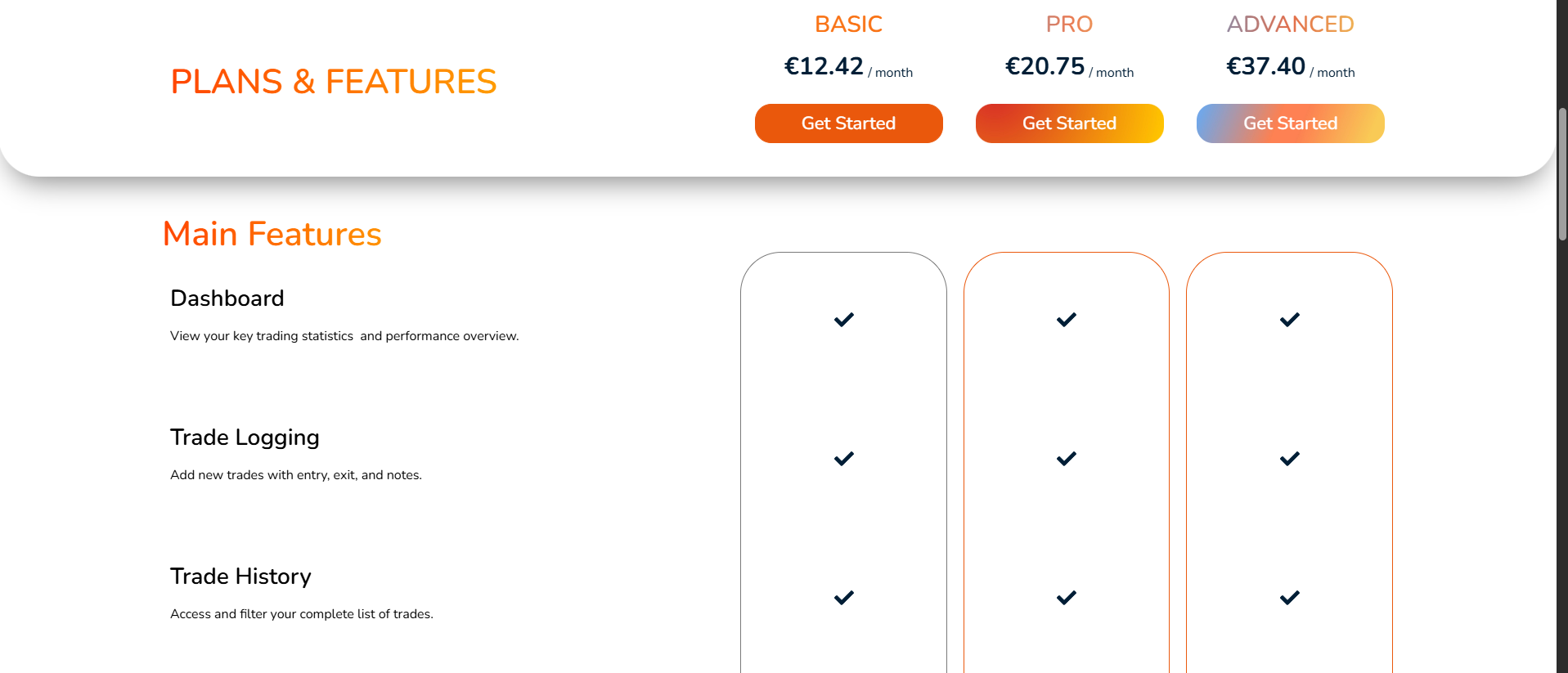Click Trade Logging checkmark in Basic column
This screenshot has width=1568, height=673.
(844, 459)
